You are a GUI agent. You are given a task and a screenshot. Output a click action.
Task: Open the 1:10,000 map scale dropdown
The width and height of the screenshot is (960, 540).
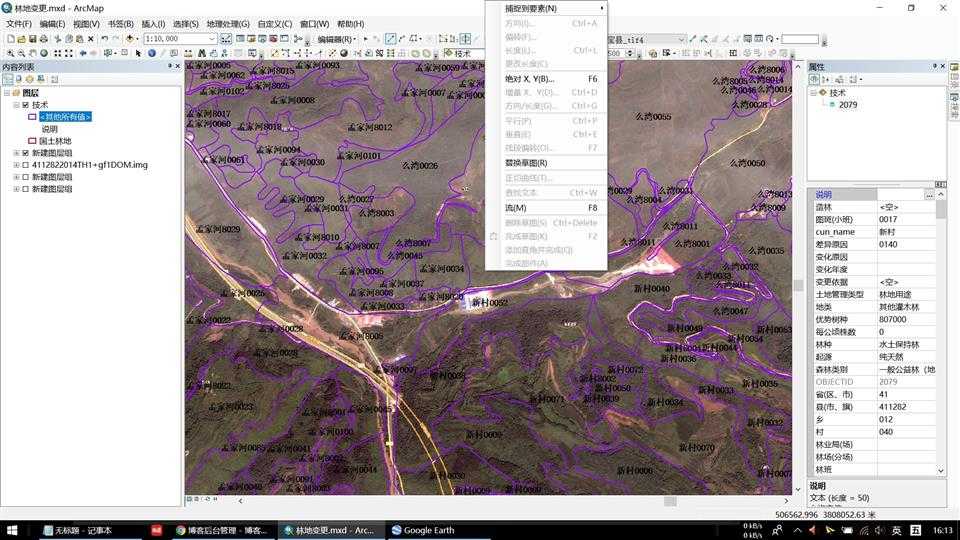coord(212,39)
